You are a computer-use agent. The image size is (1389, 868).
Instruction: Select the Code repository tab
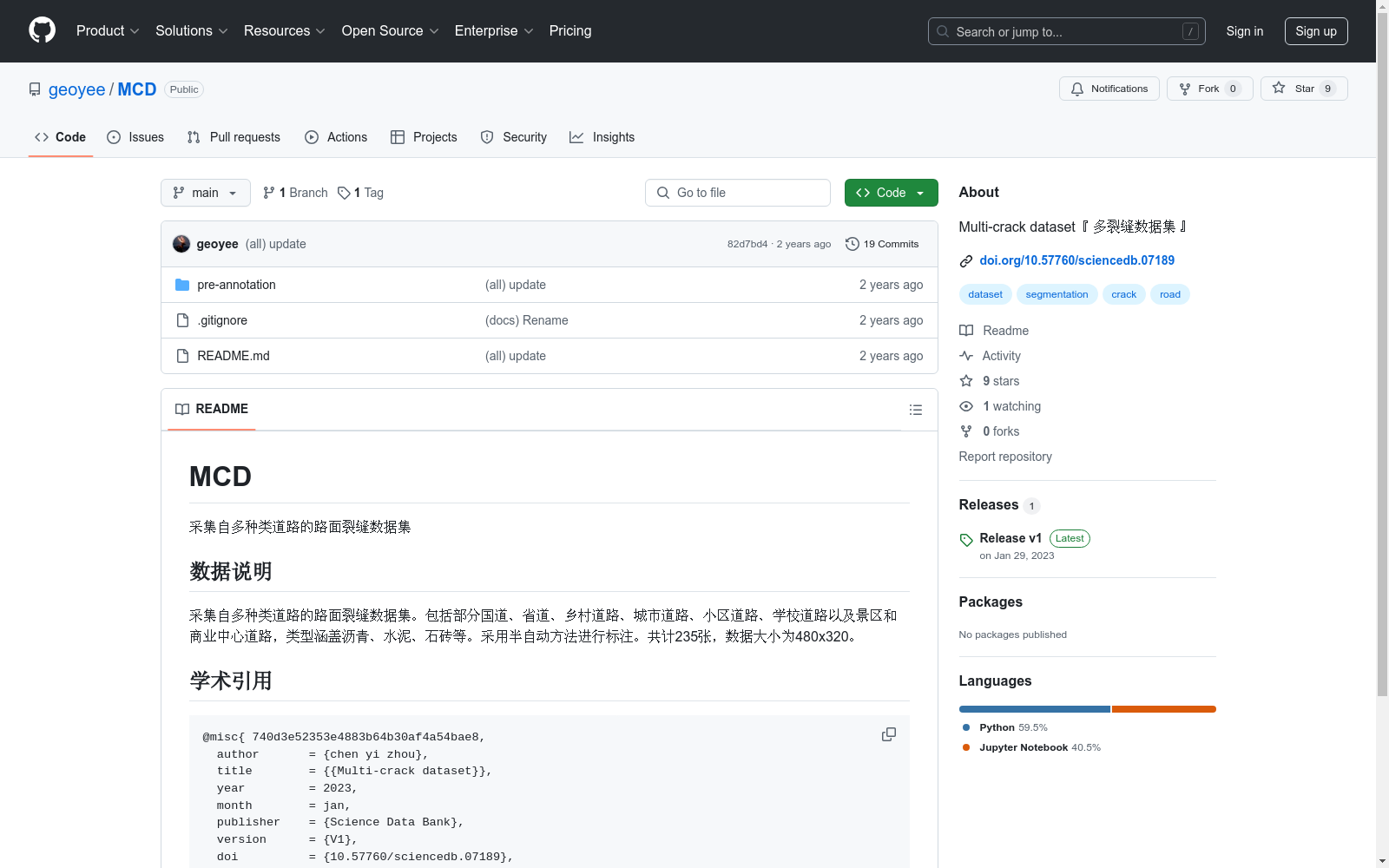tap(61, 137)
